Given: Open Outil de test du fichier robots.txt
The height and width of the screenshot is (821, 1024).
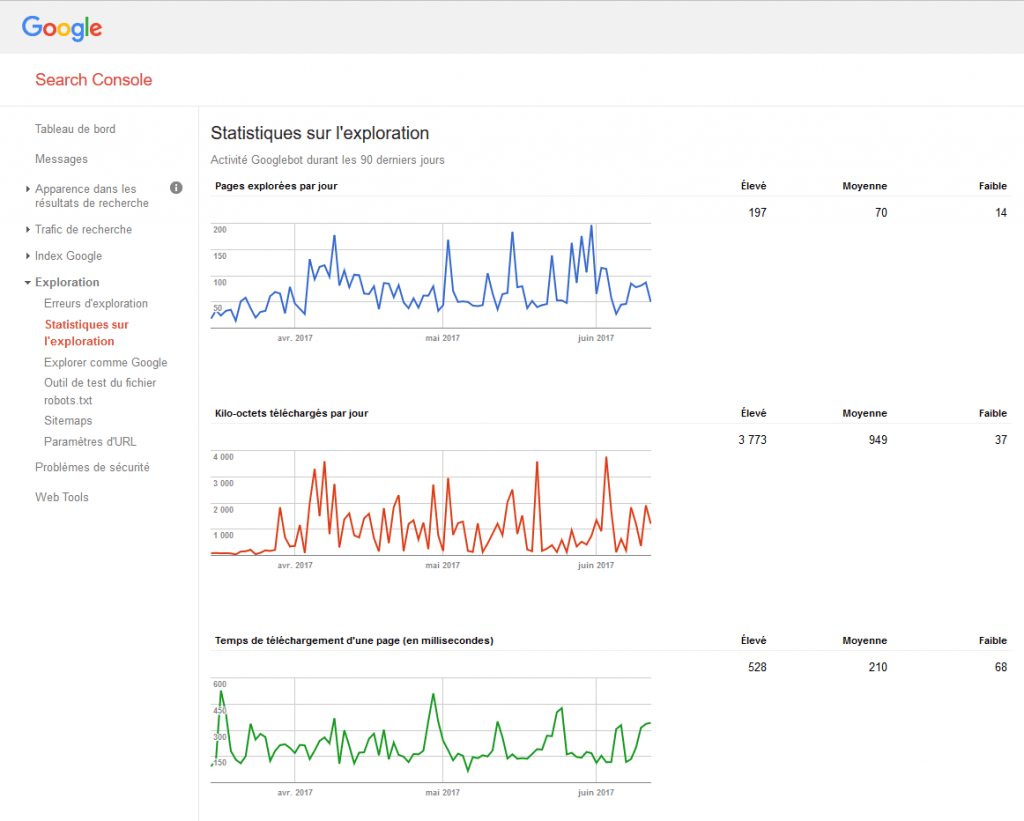Looking at the screenshot, I should tap(100, 391).
